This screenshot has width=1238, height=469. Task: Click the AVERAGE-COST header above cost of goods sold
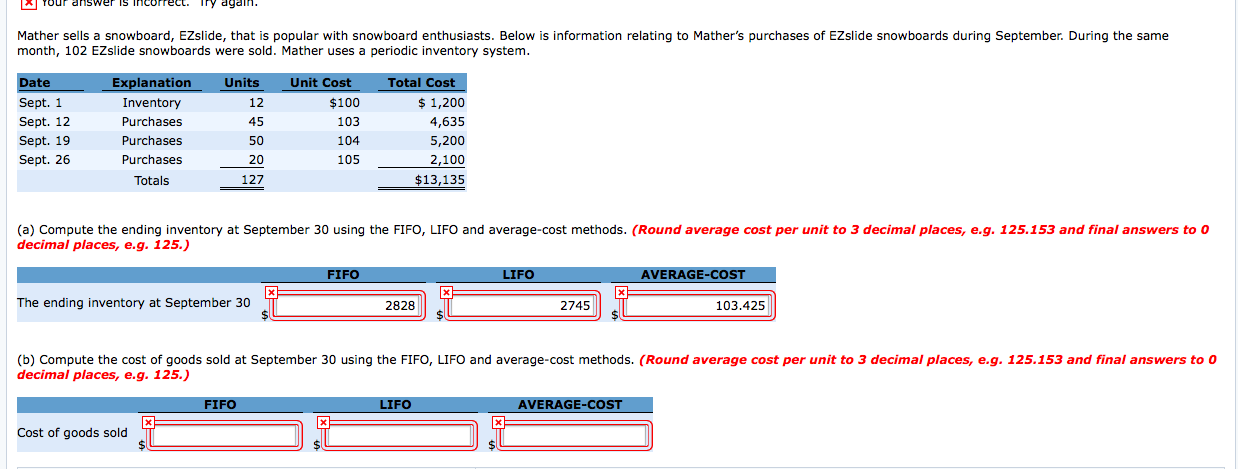click(570, 405)
